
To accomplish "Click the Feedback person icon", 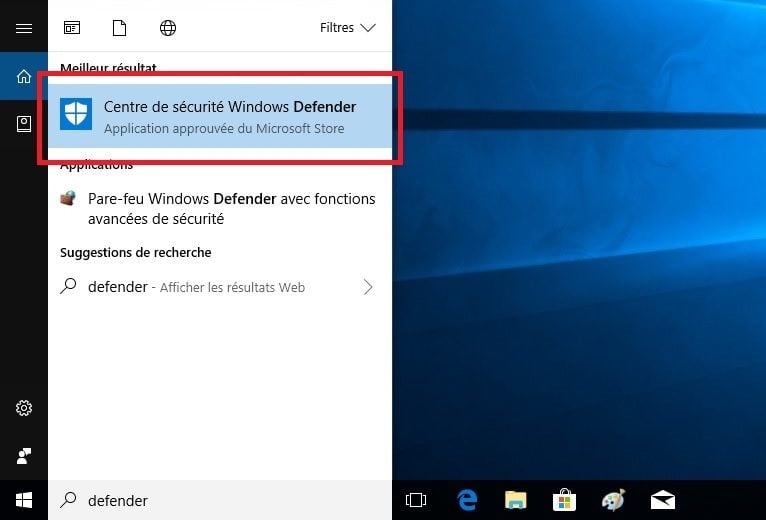I will 24,455.
